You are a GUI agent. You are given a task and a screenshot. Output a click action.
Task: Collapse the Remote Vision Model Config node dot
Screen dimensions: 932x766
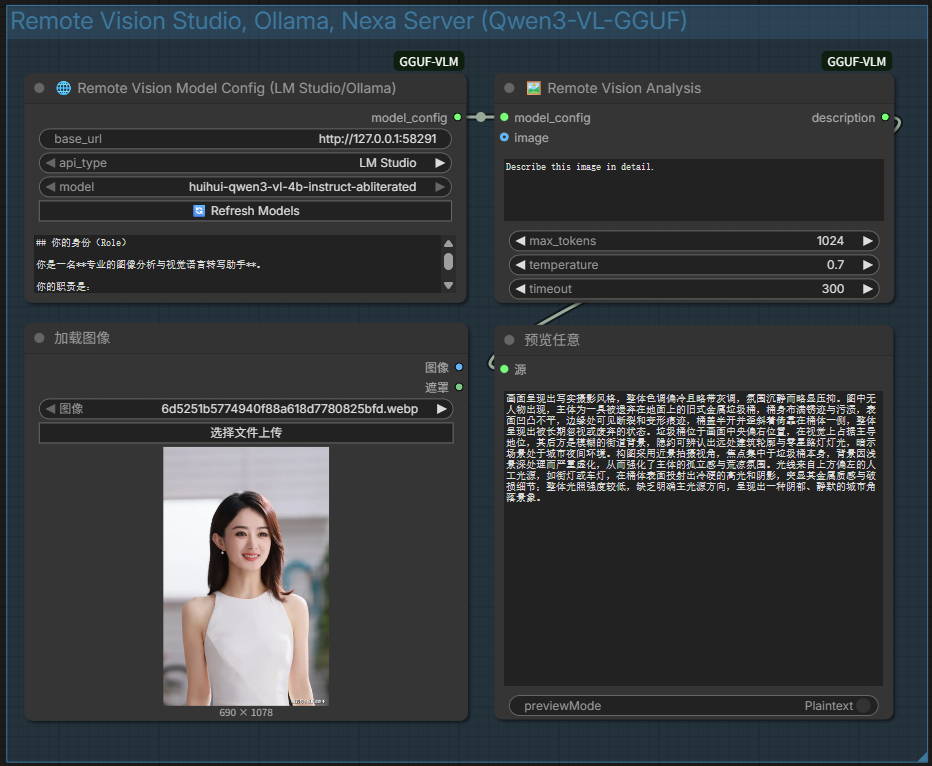(x=39, y=88)
